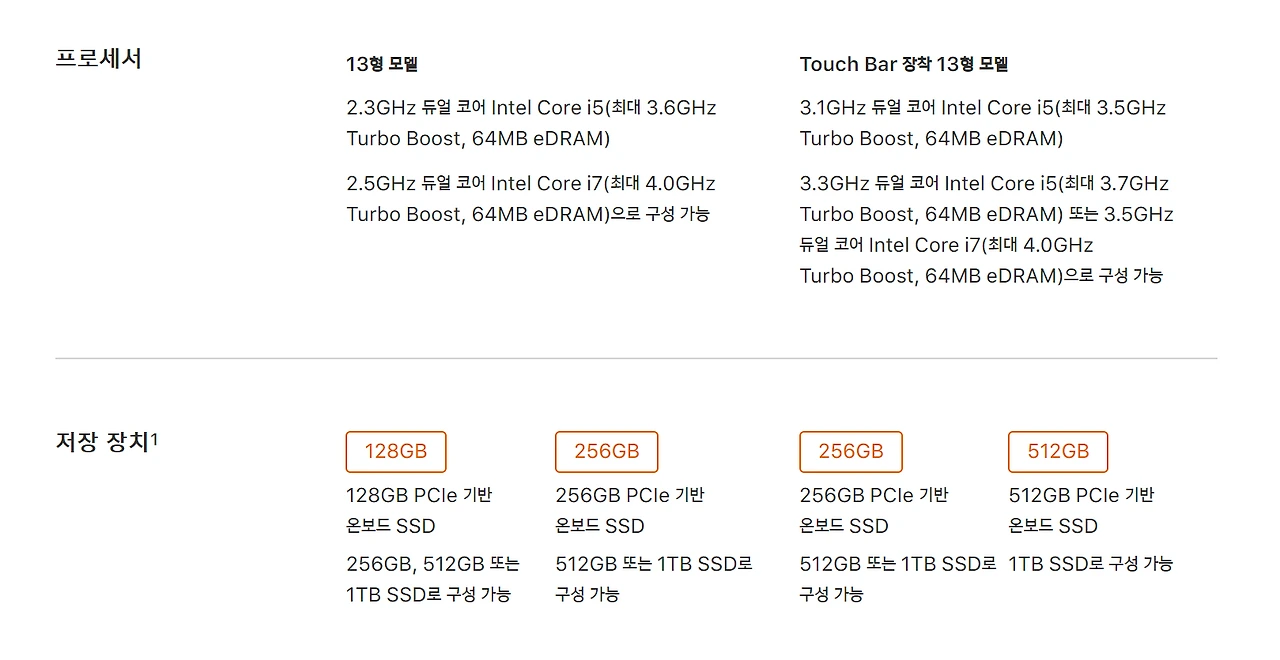Screen dimensions: 1280x660
Task: Click the 128GB PCIe 기반 온보드 SSD description
Action: click(419, 510)
